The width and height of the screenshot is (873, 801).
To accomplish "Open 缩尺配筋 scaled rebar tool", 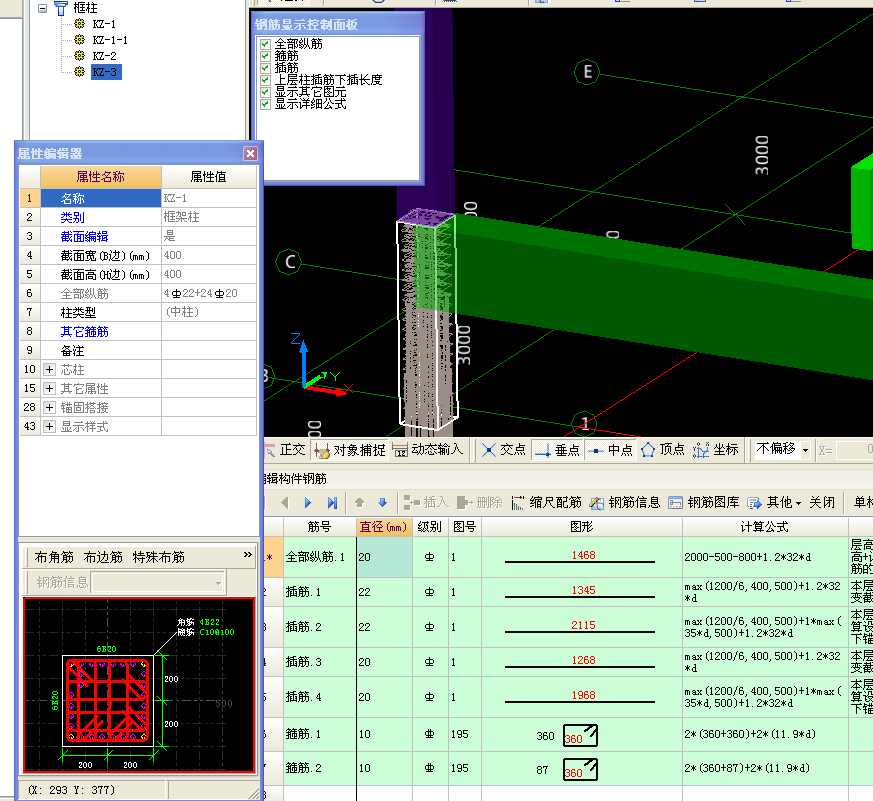I will pos(546,503).
